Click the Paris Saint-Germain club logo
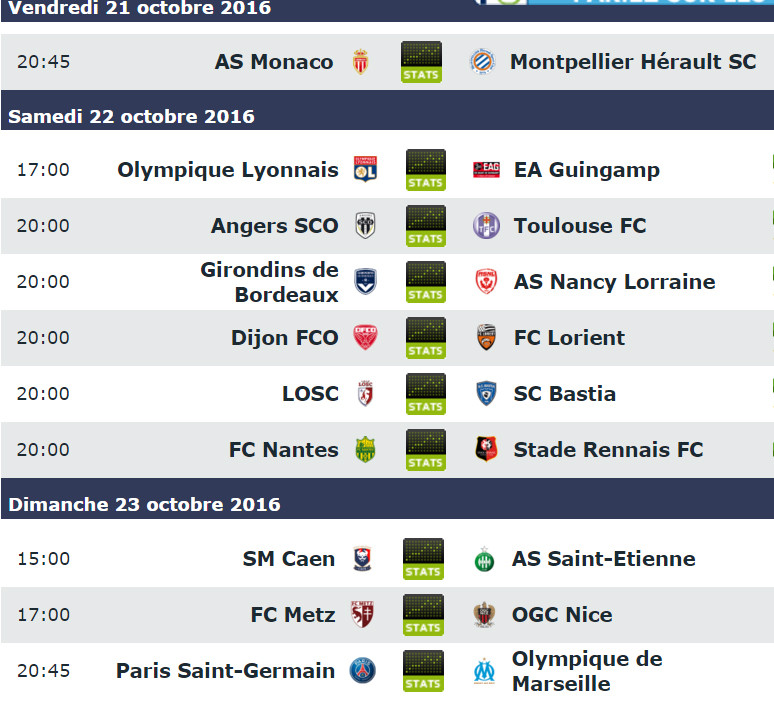Image resolution: width=774 pixels, height=716 pixels. coord(362,671)
